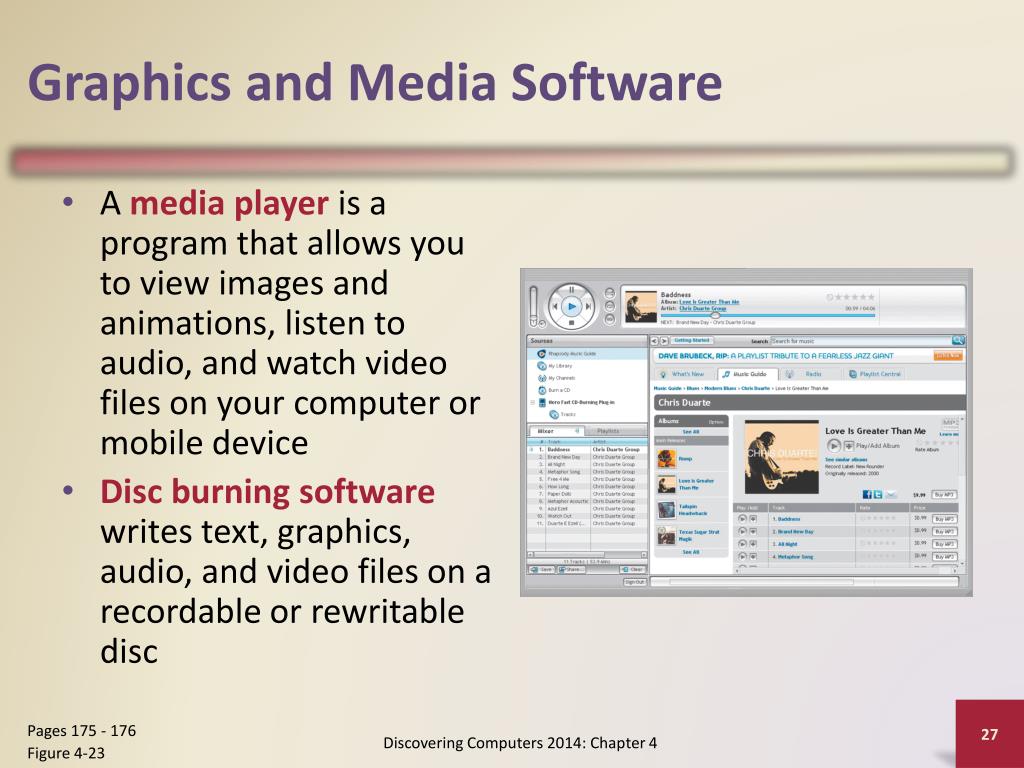
Task: Click the See similar albums link
Action: (846, 460)
